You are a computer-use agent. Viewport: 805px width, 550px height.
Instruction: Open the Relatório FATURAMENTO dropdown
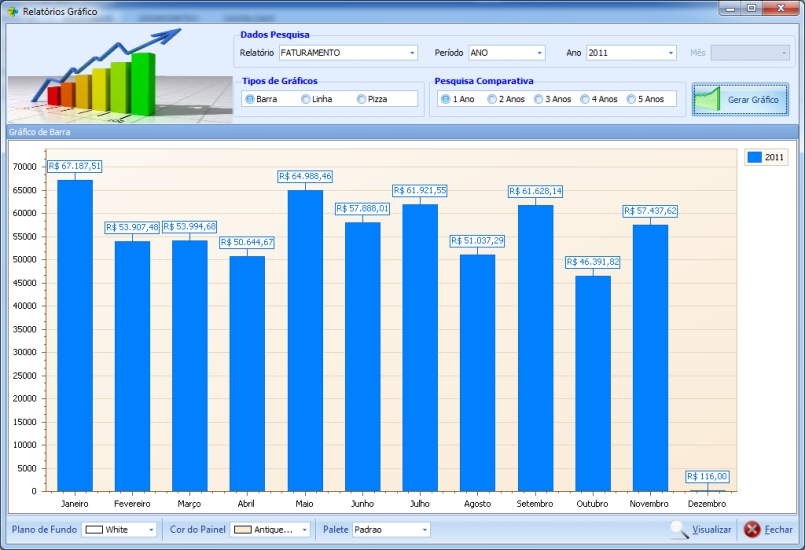tap(412, 53)
